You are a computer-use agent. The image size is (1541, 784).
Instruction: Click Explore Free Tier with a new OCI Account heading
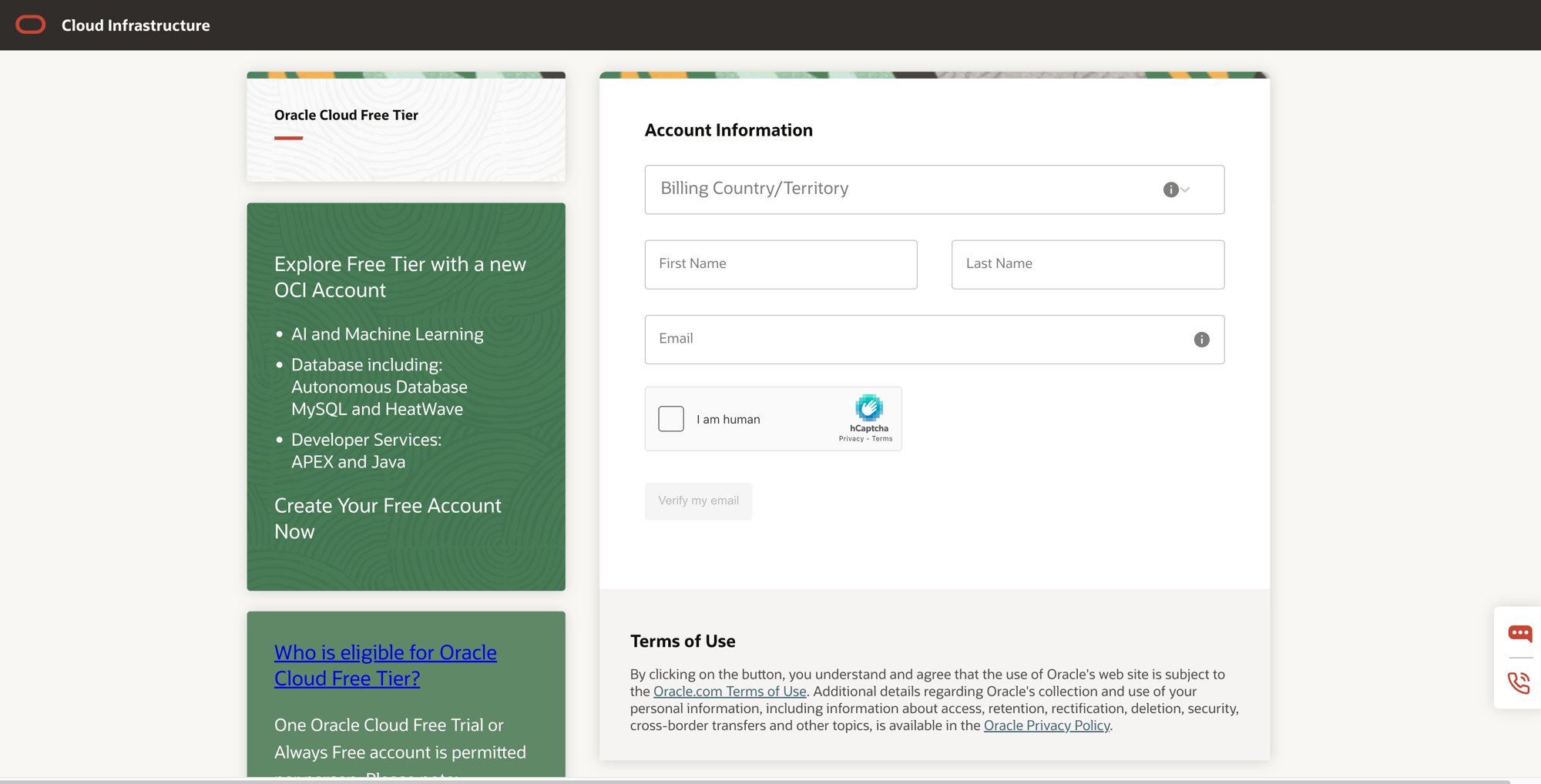(400, 277)
